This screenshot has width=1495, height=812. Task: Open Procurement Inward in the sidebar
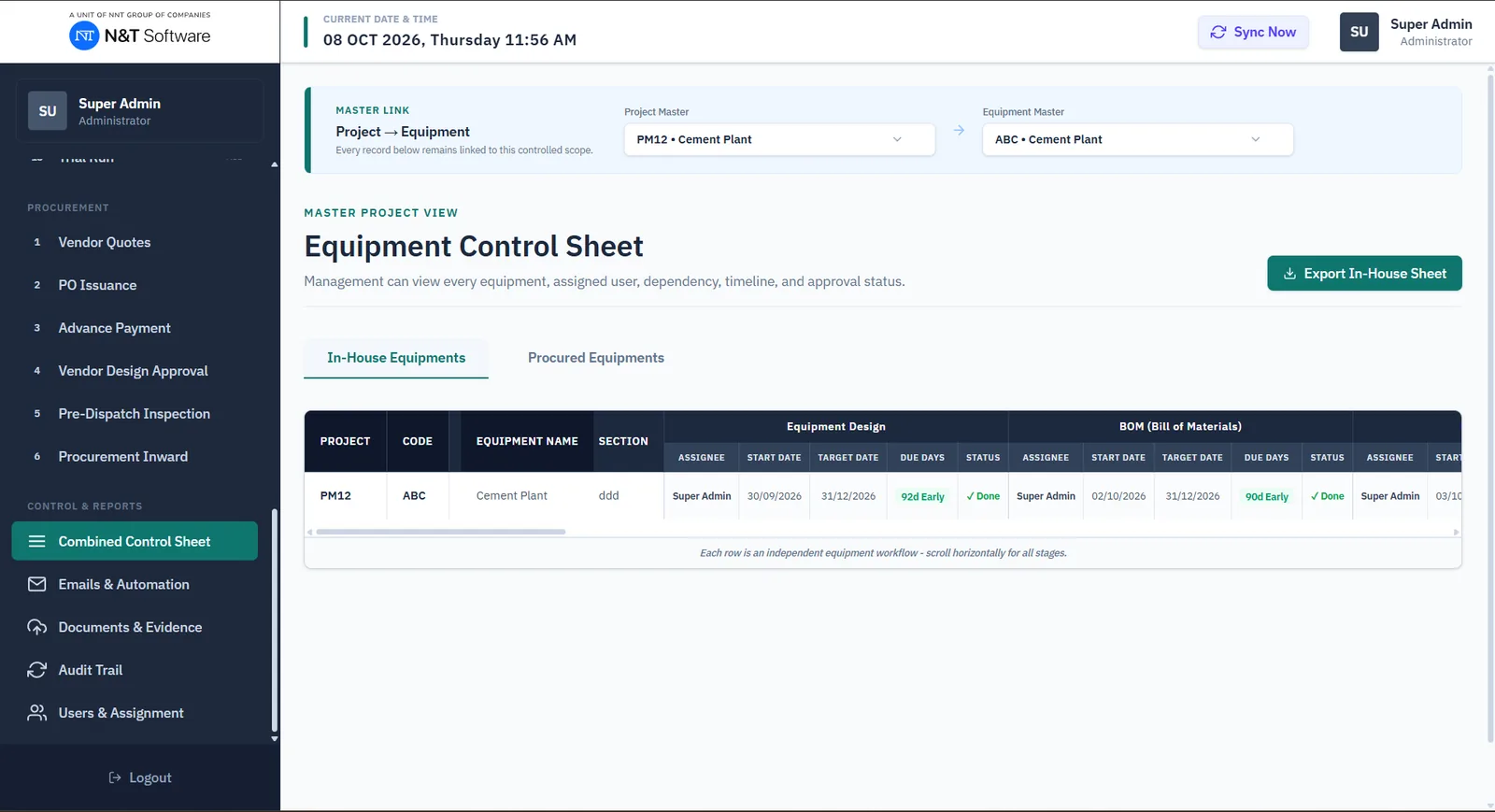(135, 457)
